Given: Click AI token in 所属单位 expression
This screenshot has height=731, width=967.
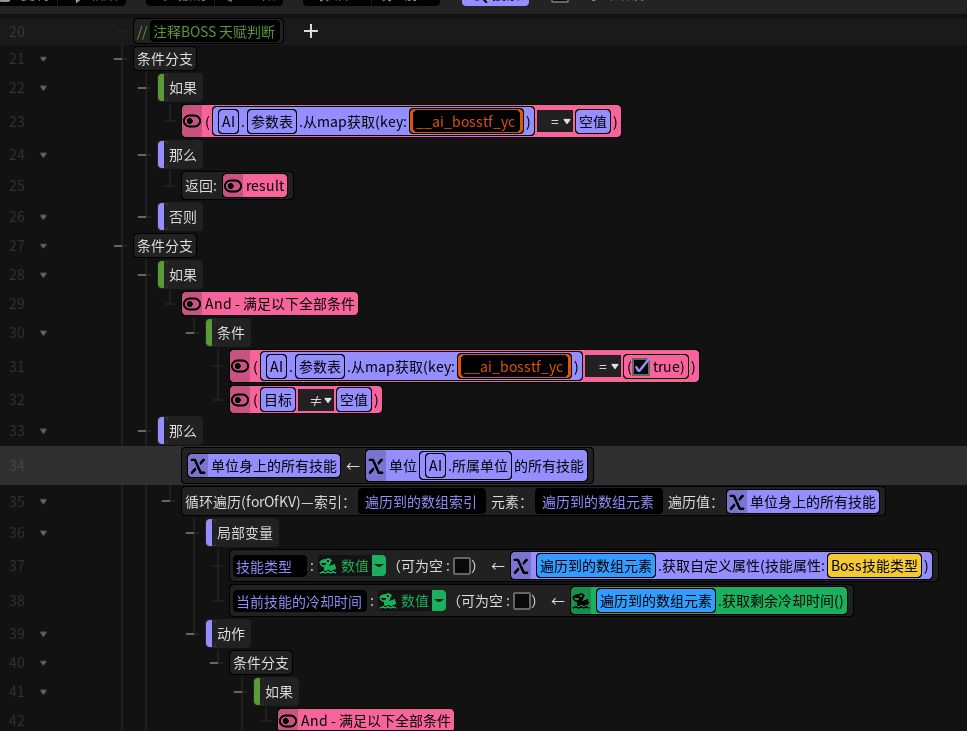Looking at the screenshot, I should pos(435,466).
